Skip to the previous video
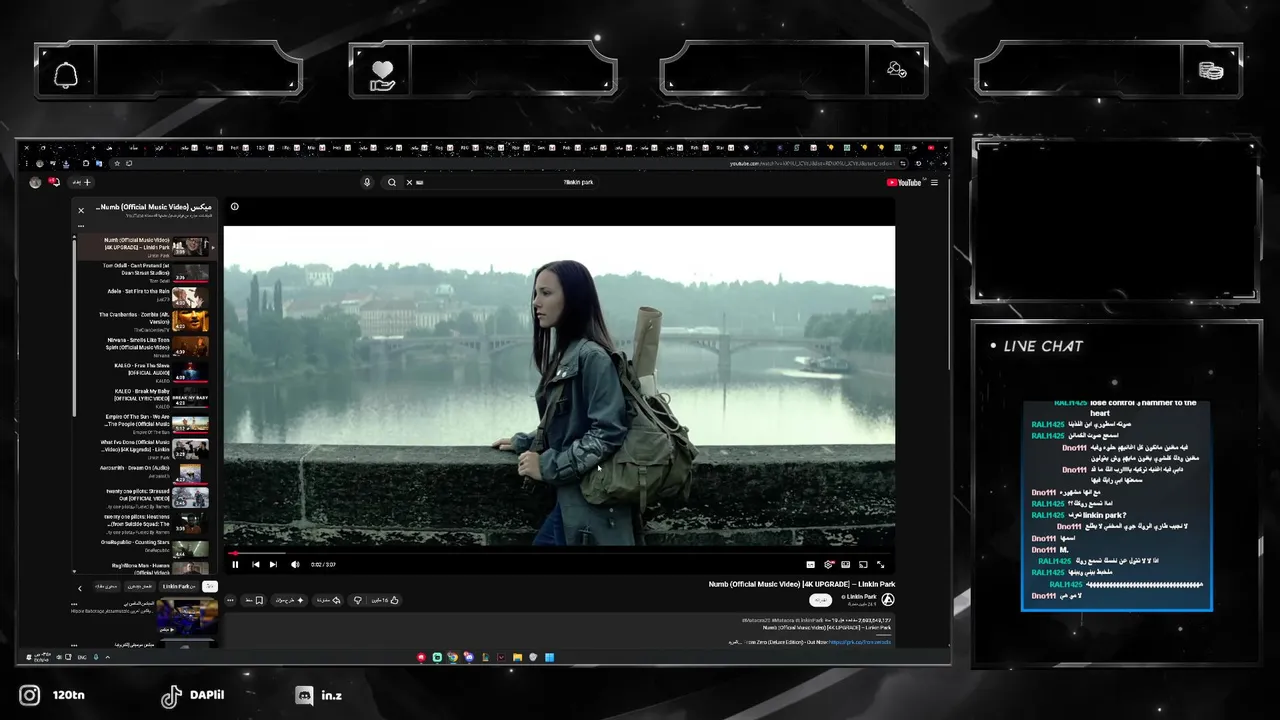The height and width of the screenshot is (720, 1280). coord(255,564)
